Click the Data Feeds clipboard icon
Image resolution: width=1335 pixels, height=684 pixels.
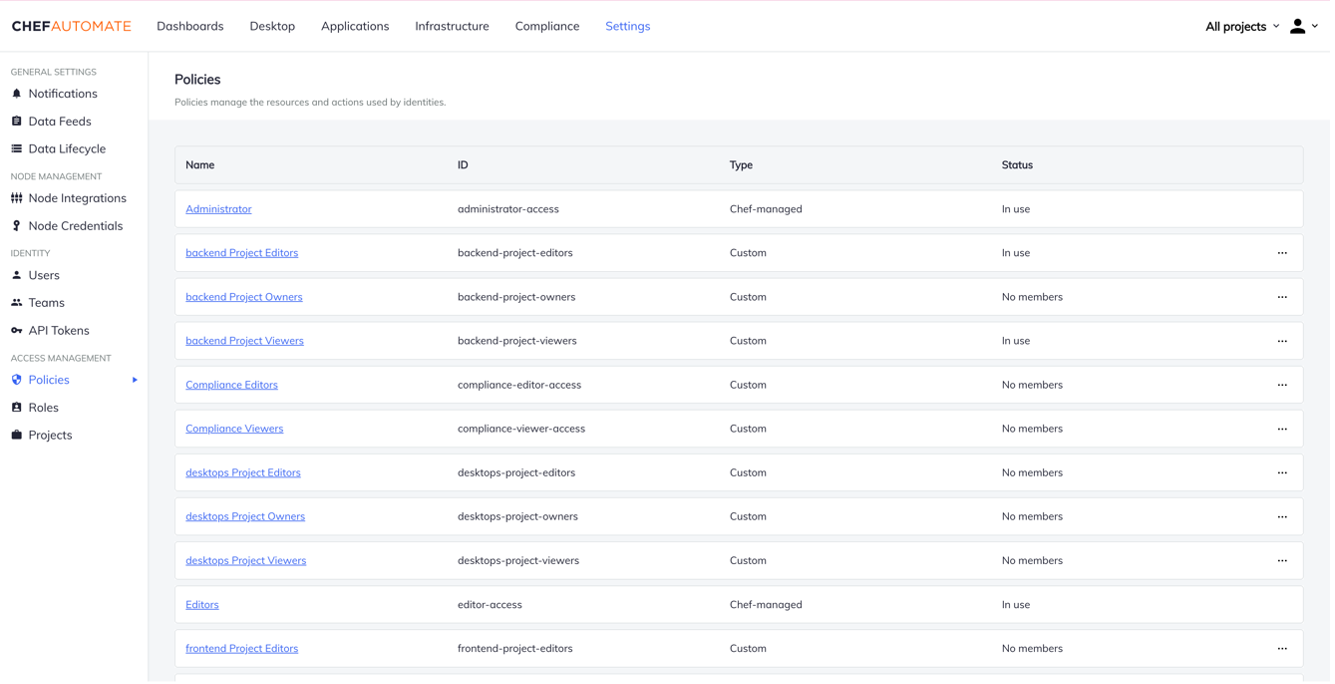(16, 121)
